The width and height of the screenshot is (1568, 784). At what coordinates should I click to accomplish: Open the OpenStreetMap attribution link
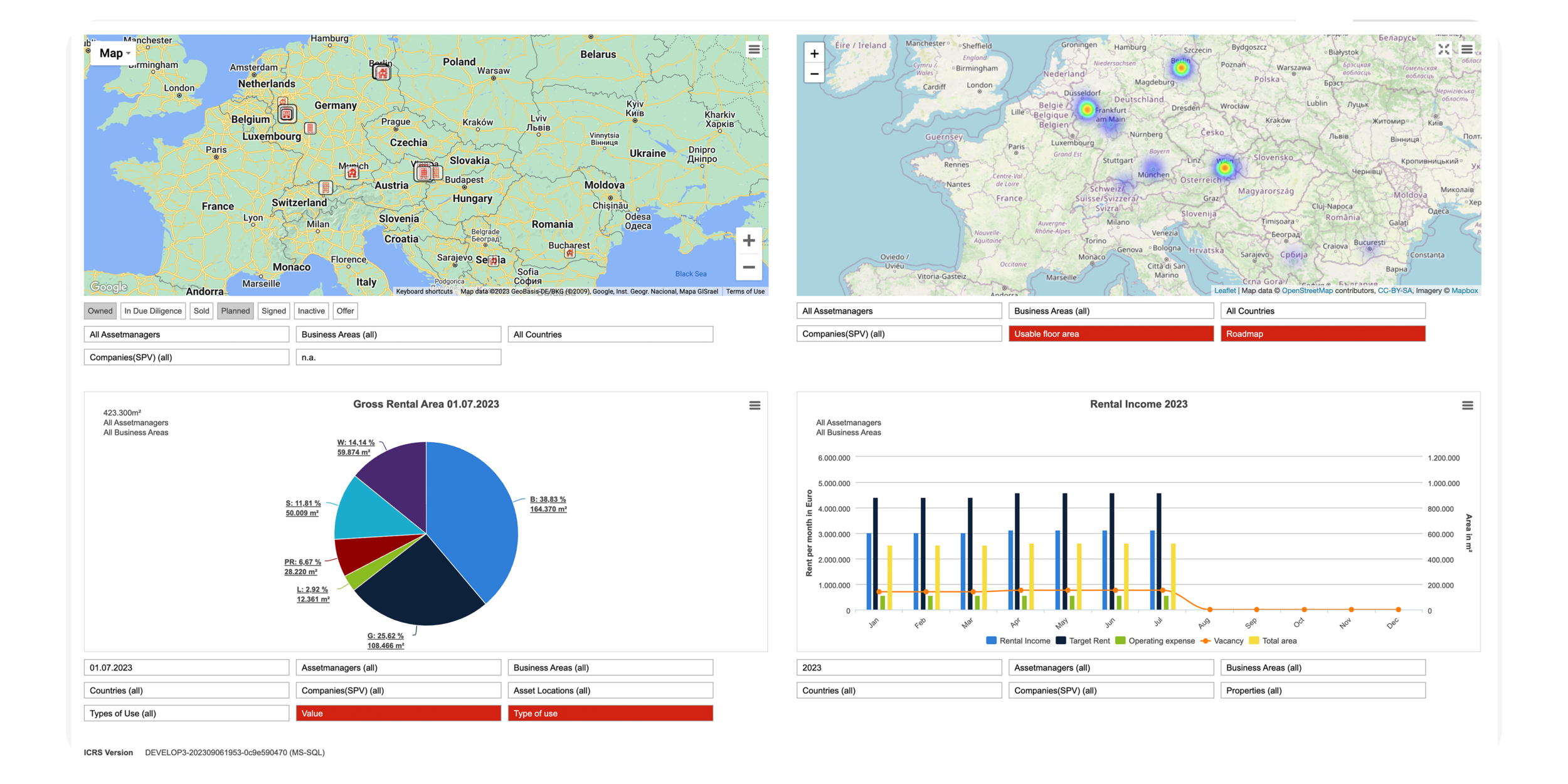[1307, 290]
